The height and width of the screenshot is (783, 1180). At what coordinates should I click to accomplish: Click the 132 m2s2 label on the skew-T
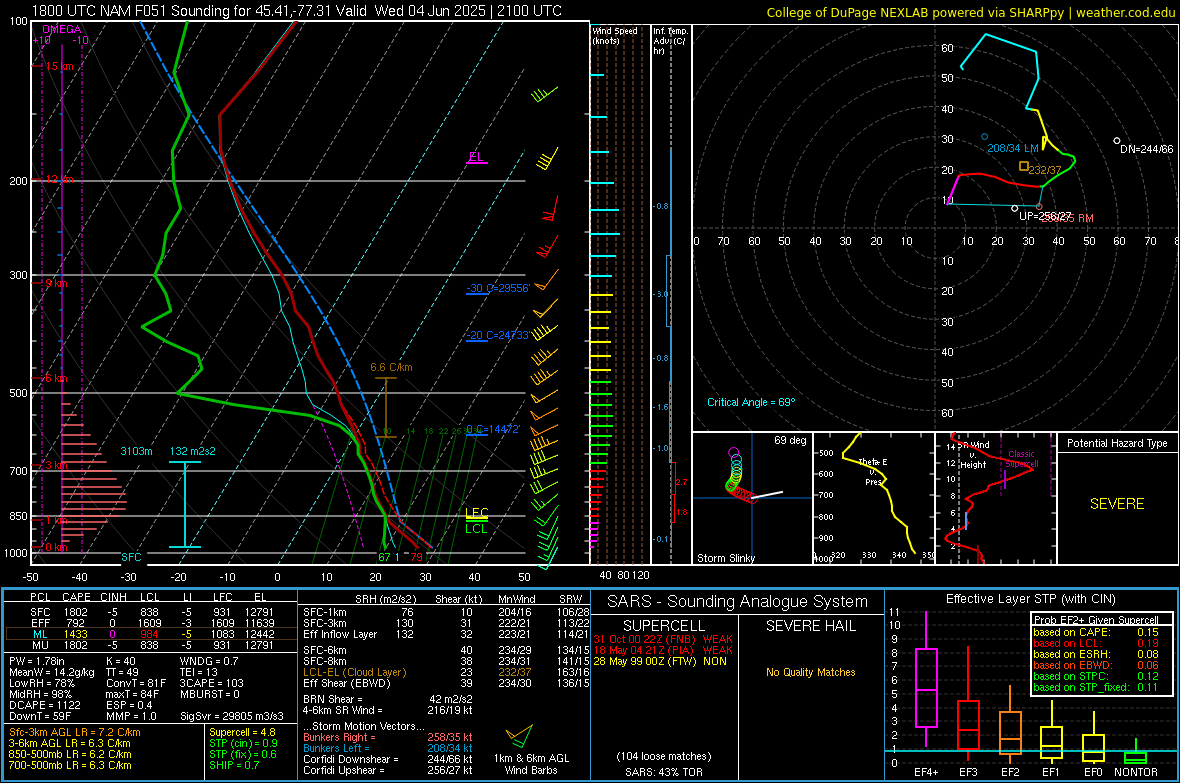tap(193, 451)
